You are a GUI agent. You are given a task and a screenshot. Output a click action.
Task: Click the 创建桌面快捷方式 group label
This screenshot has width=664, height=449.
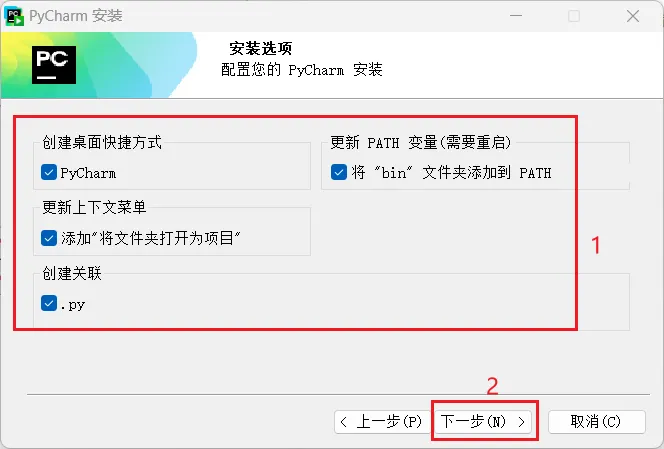pos(102,142)
